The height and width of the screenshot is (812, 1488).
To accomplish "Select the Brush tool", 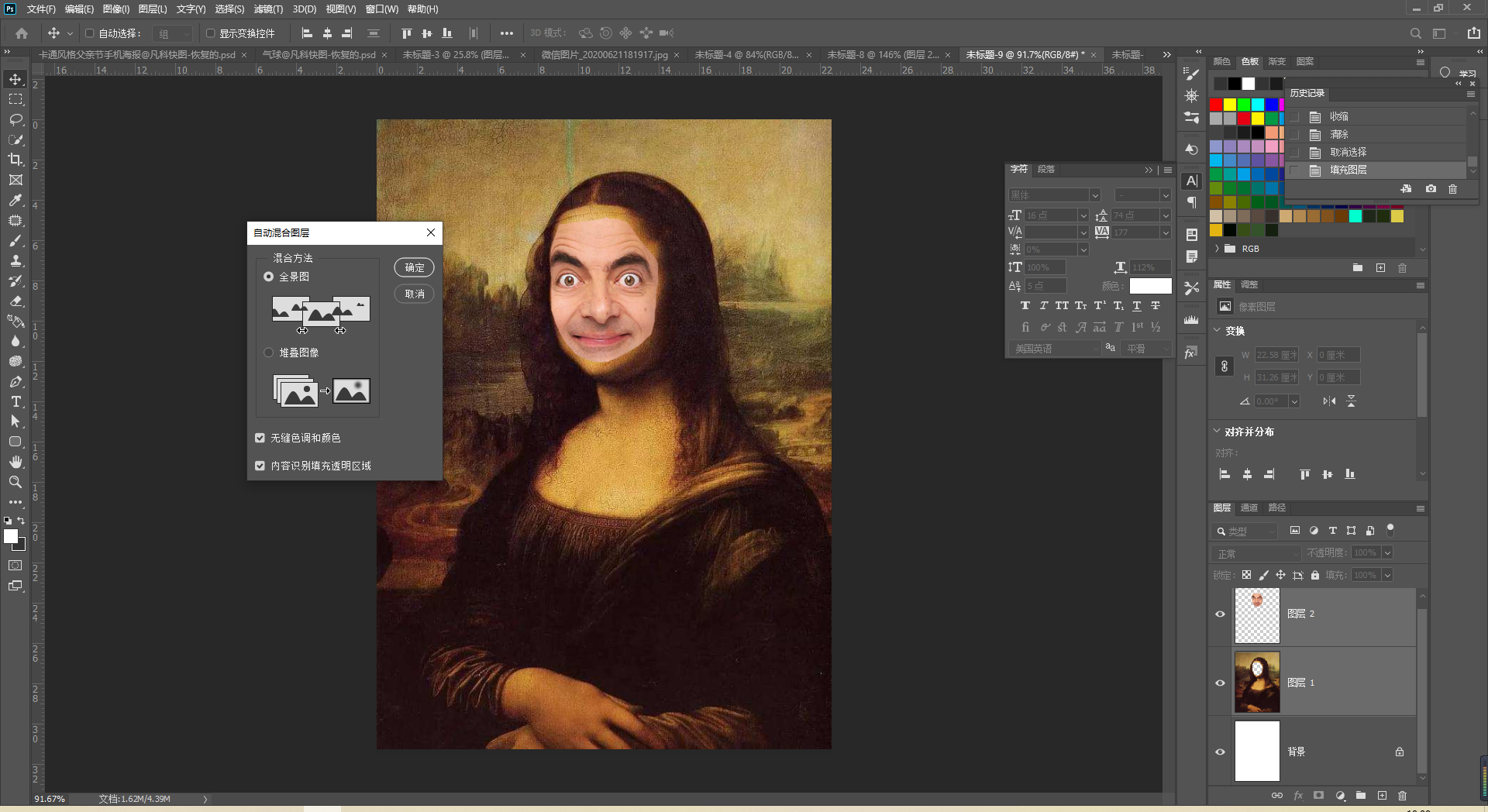I will point(15,240).
